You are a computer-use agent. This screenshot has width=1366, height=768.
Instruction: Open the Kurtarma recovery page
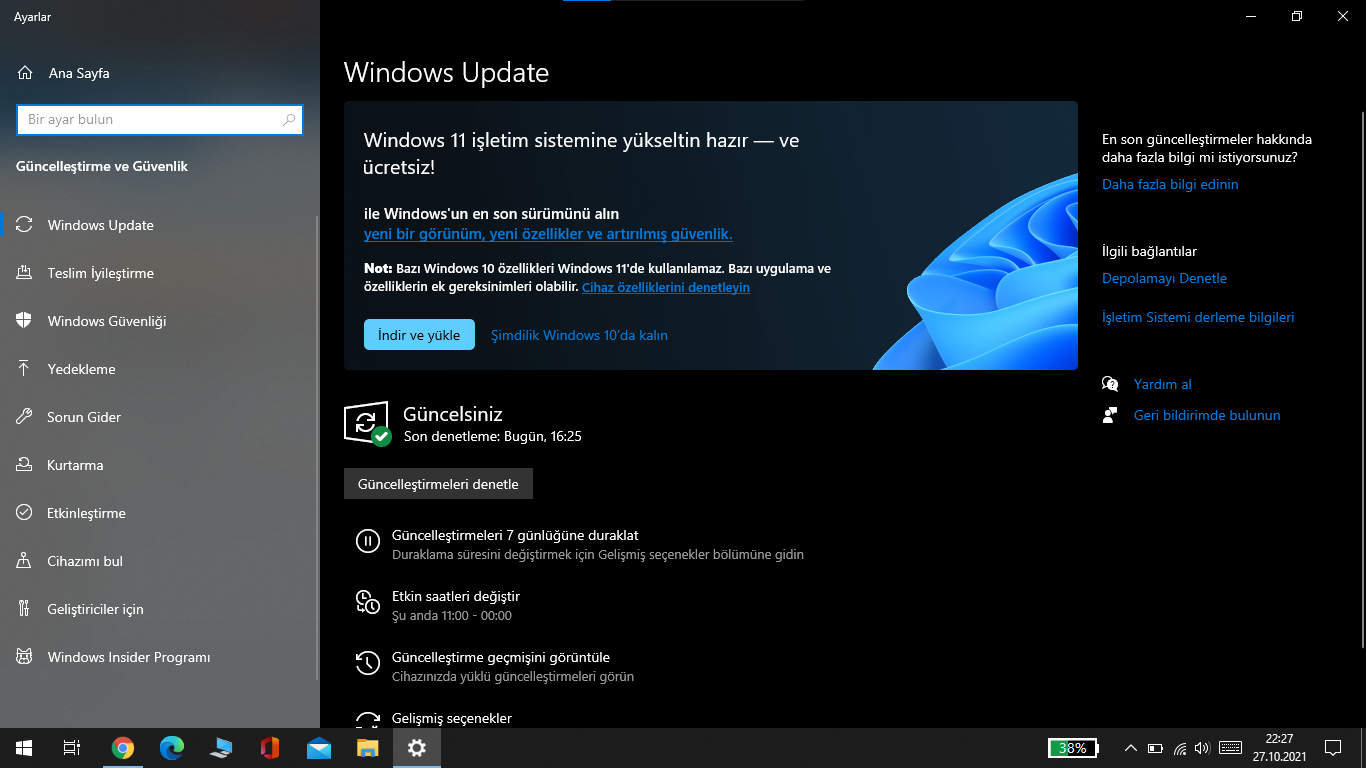tap(160, 465)
